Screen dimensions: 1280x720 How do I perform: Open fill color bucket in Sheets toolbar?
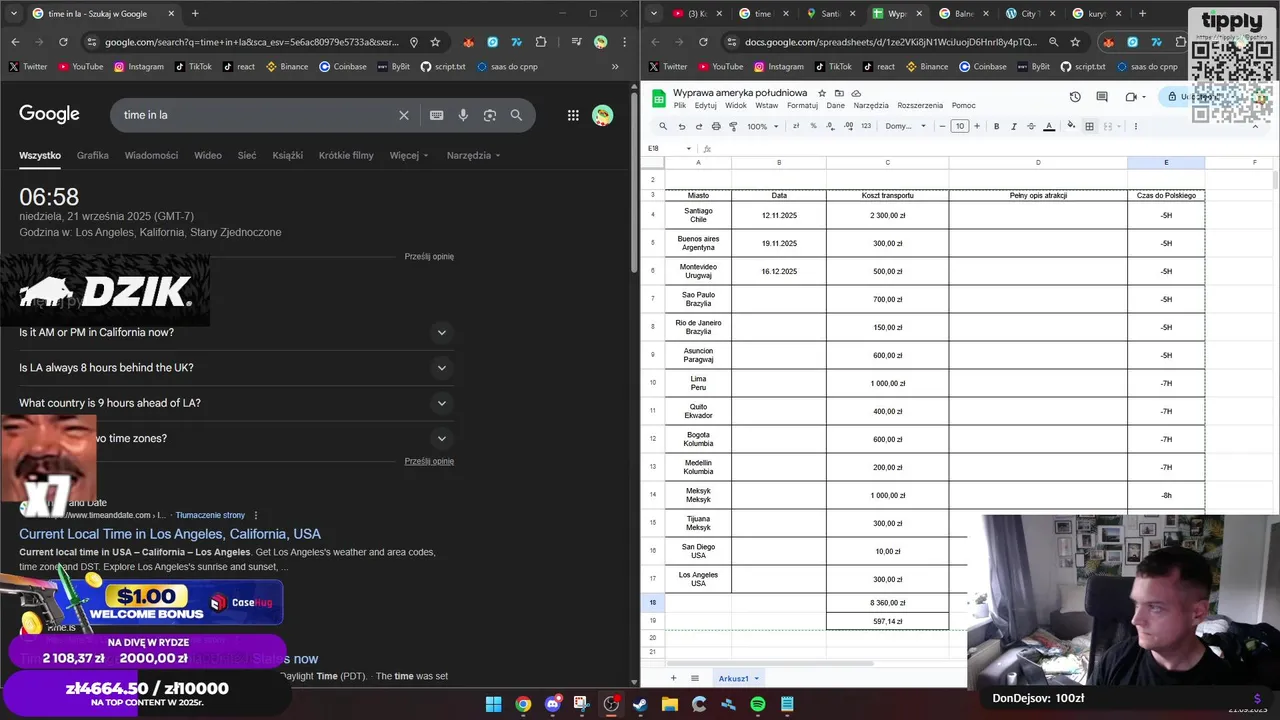click(x=1071, y=126)
